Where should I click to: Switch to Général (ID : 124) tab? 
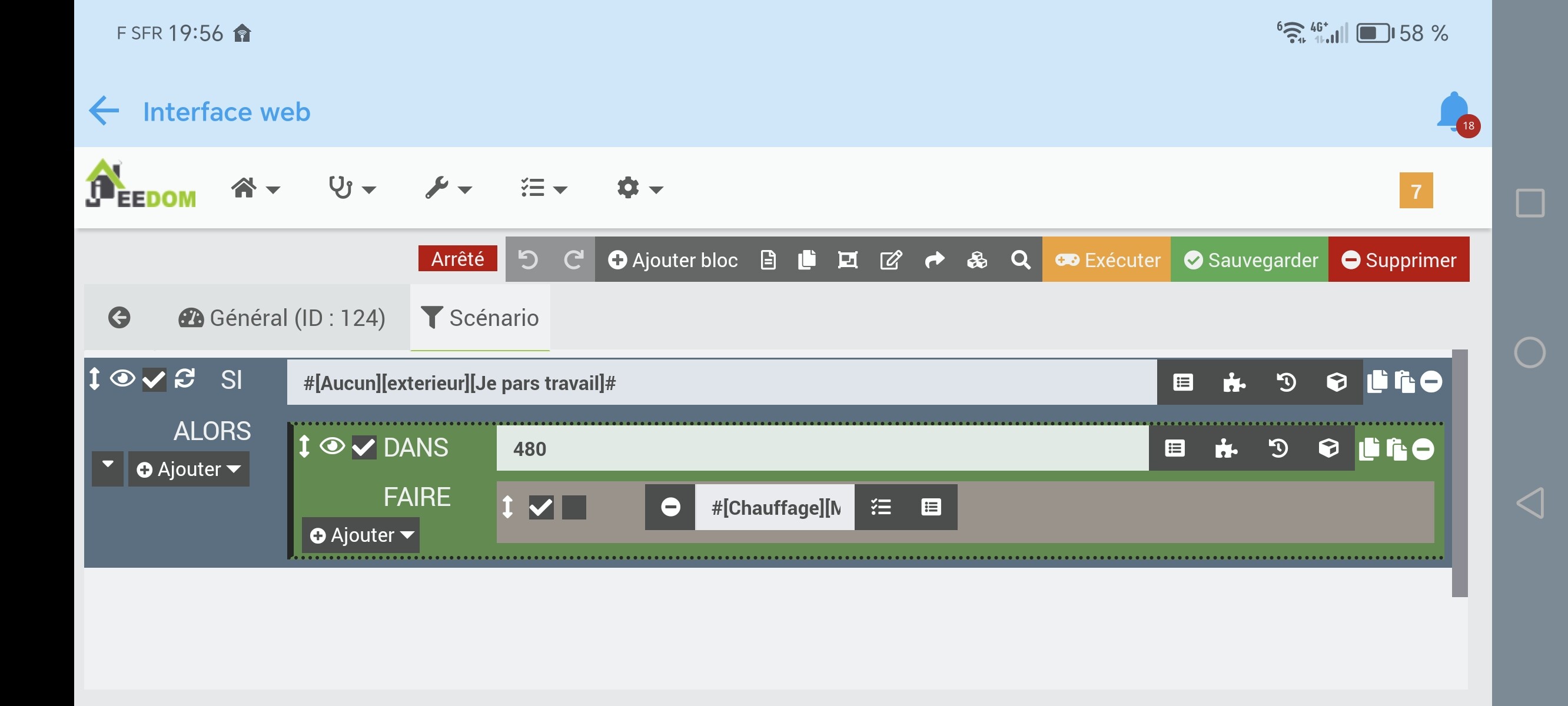[283, 318]
